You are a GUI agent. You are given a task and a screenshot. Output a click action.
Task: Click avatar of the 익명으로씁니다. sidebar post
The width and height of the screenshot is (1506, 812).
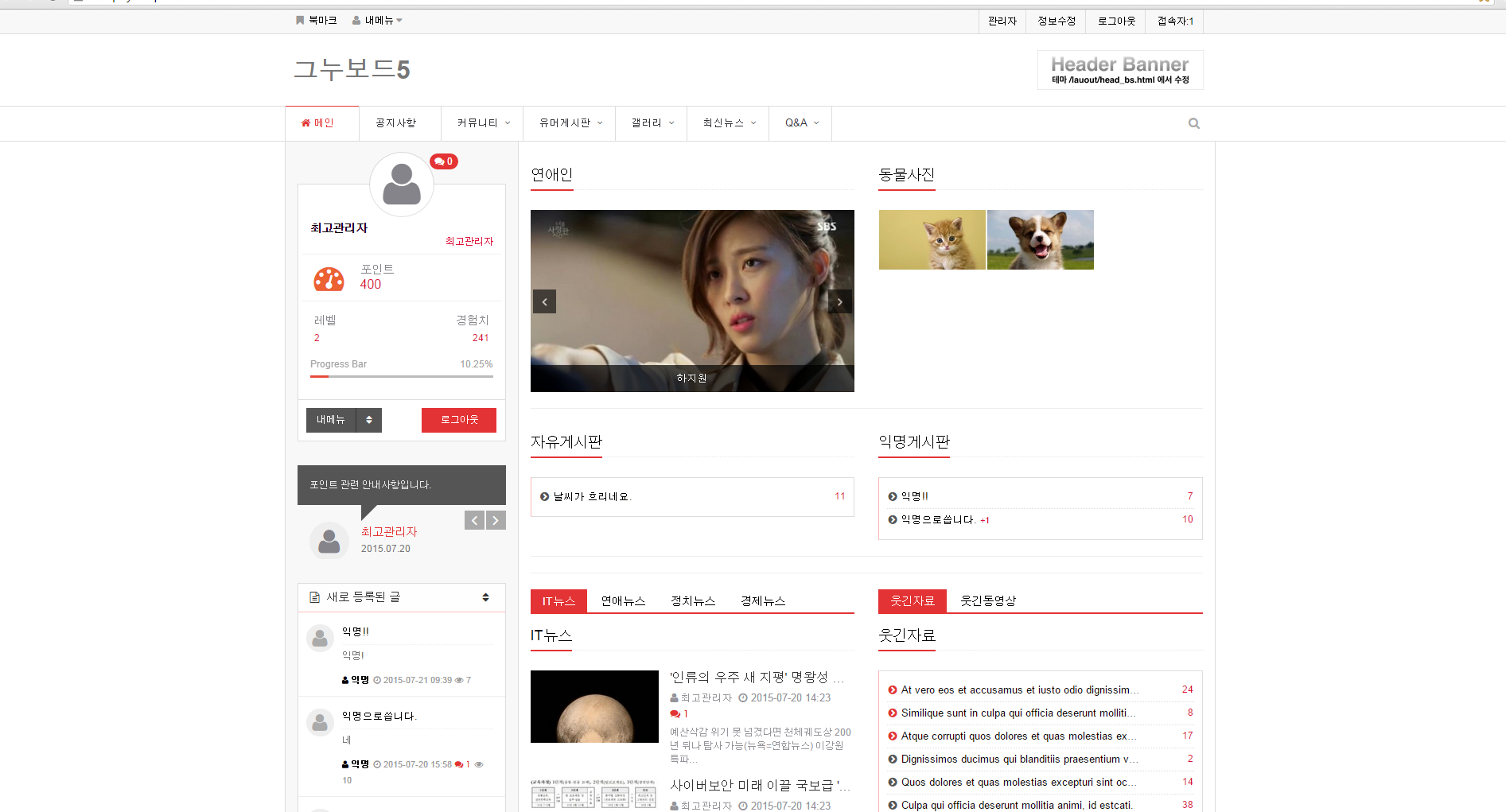[x=320, y=722]
